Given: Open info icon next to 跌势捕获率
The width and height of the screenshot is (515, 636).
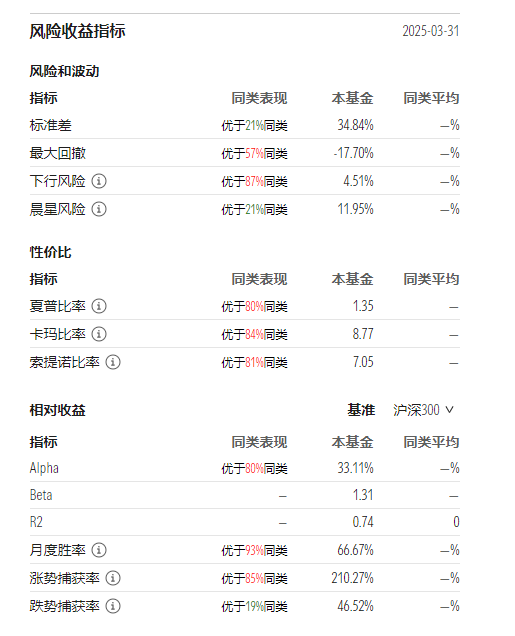Looking at the screenshot, I should (113, 606).
